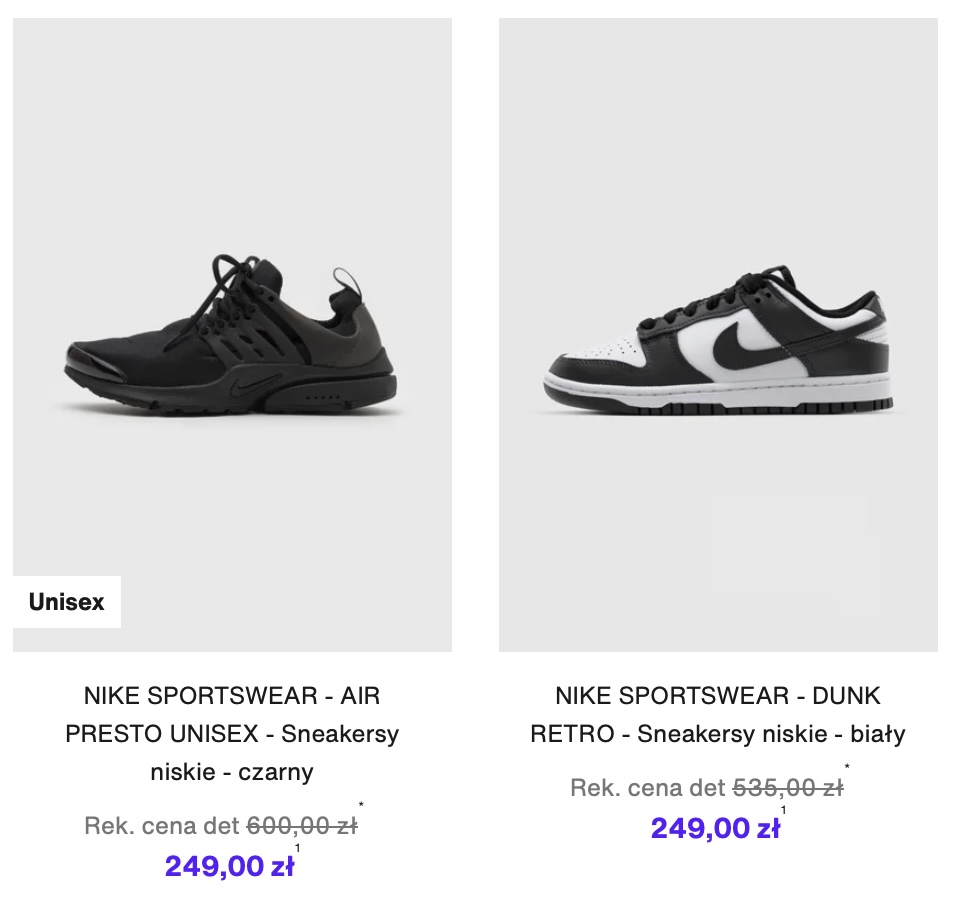Click the Unisex badge on Air Presto
This screenshot has height=912, width=956.
pyautogui.click(x=67, y=602)
